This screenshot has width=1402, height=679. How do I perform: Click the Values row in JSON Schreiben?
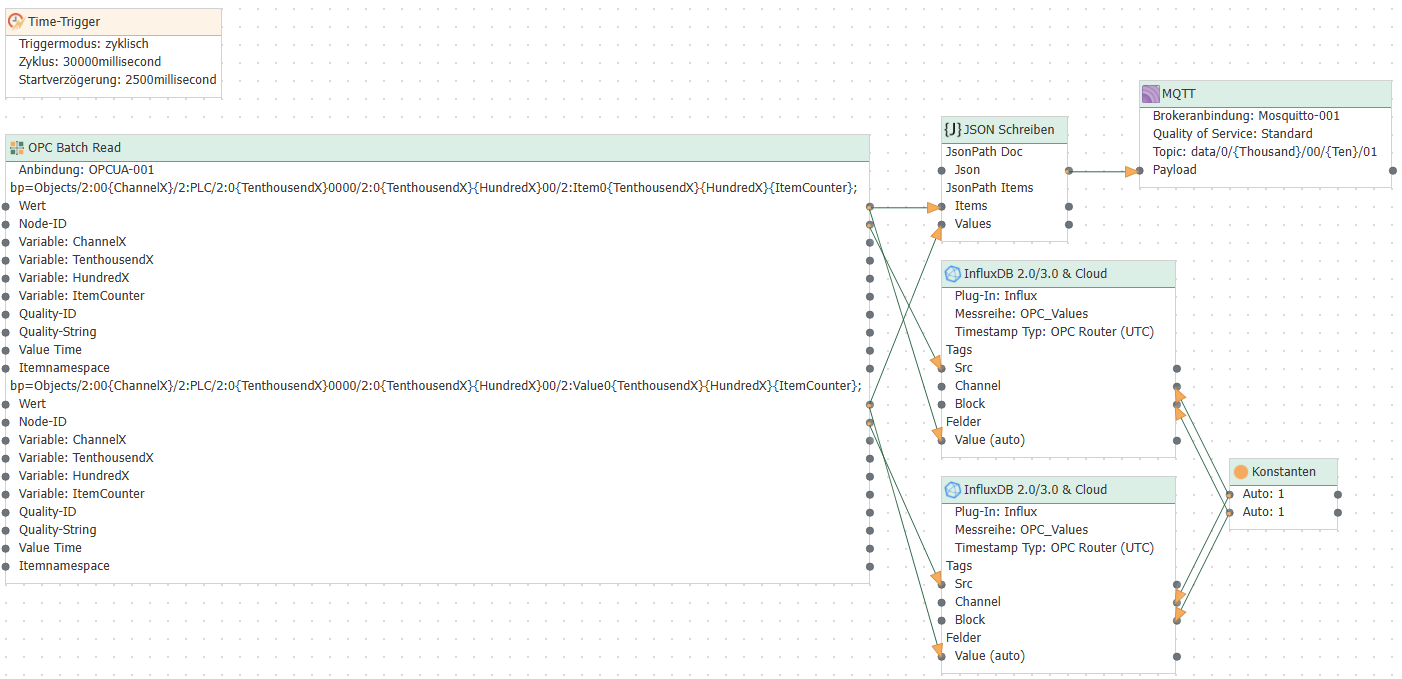973,224
